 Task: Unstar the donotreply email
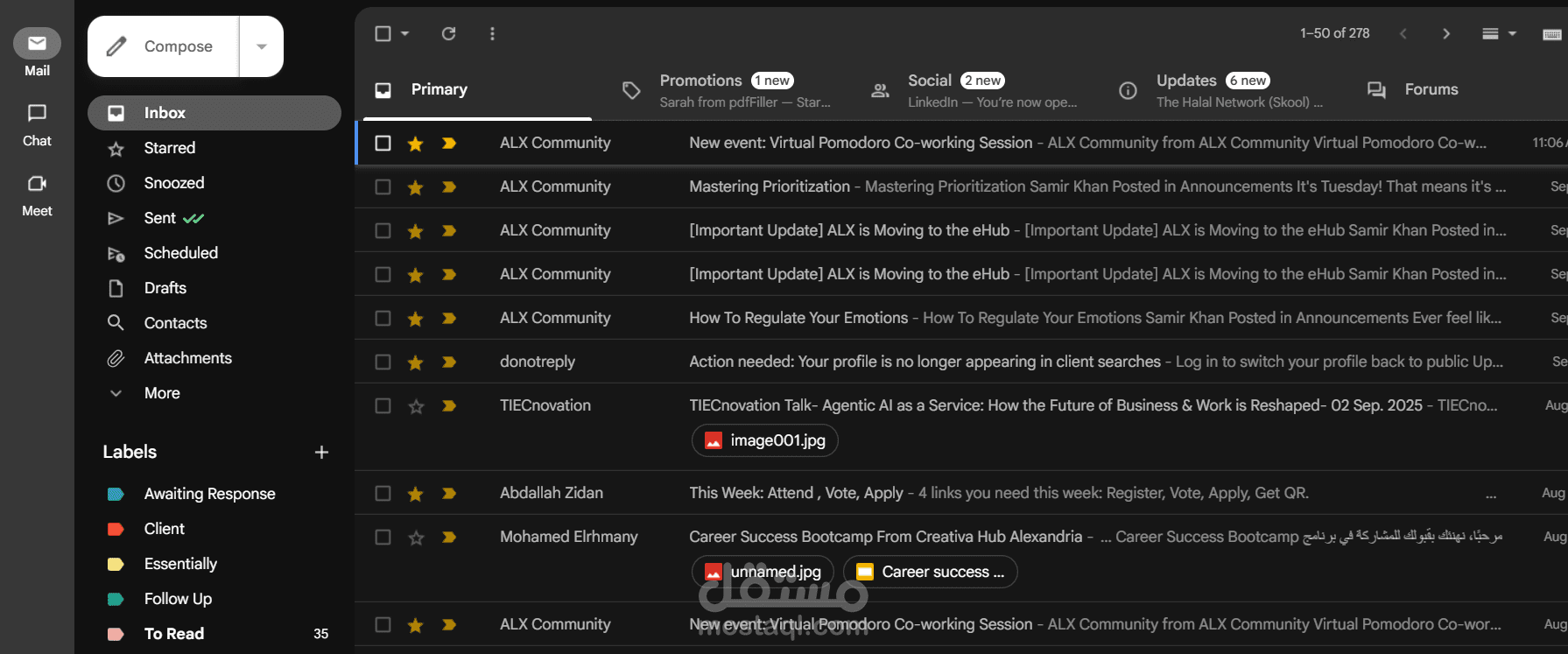[416, 362]
